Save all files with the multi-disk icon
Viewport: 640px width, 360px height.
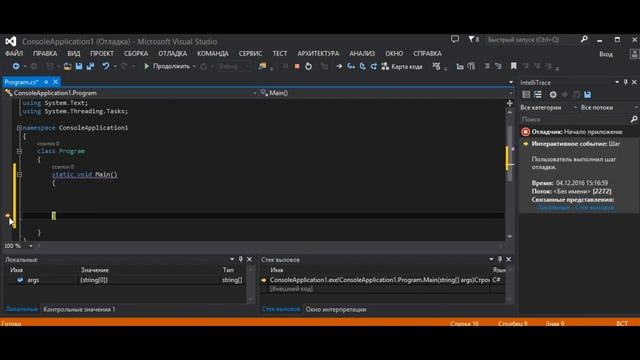[90, 66]
